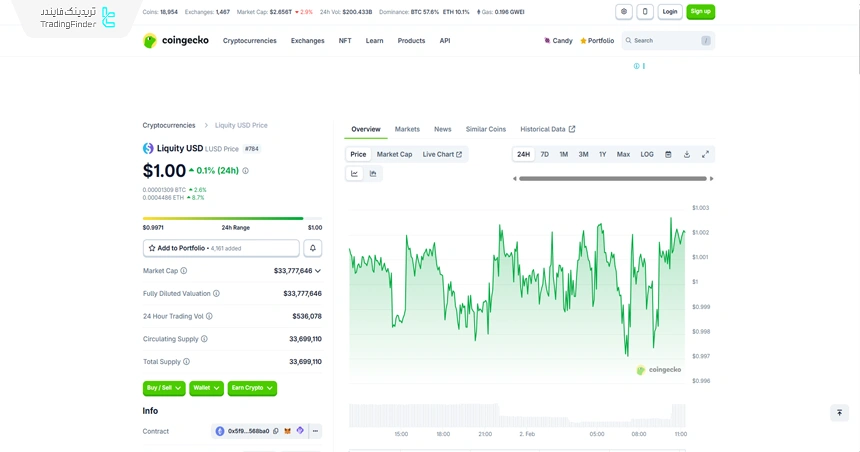This screenshot has width=860, height=452.
Task: Click the mobile app phone icon
Action: point(645,12)
